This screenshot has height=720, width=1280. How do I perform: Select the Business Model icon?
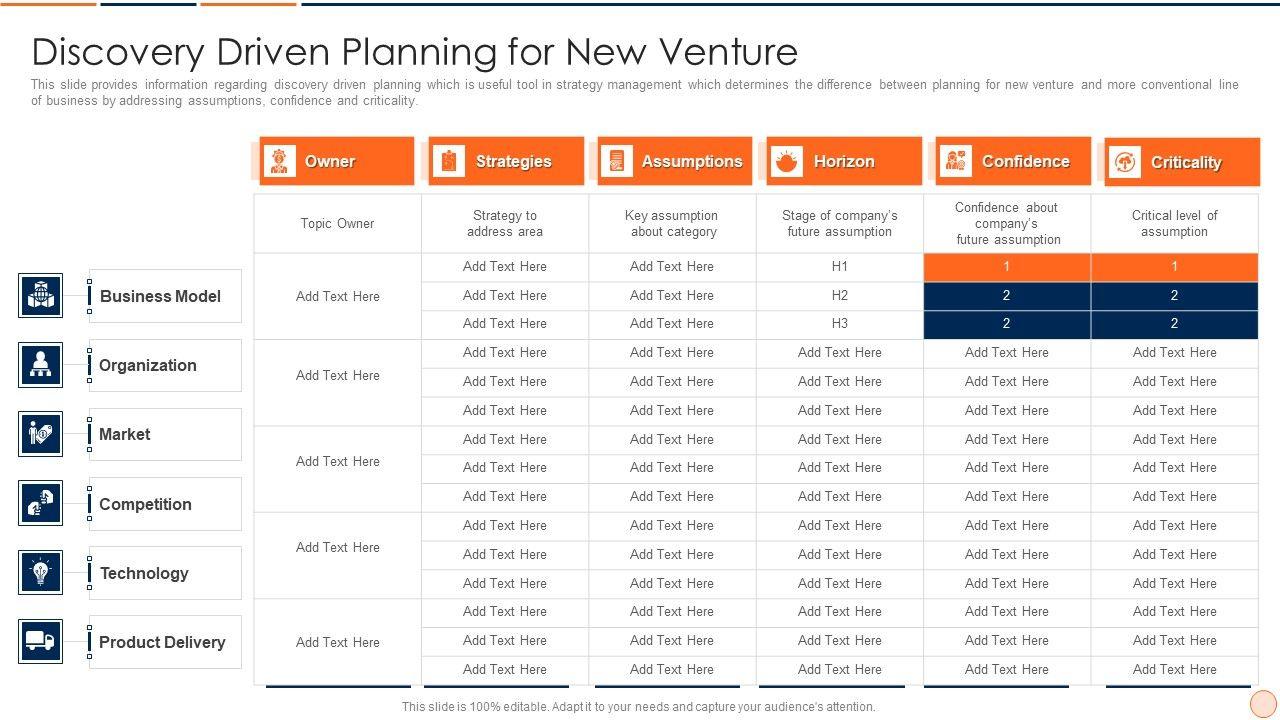(40, 296)
